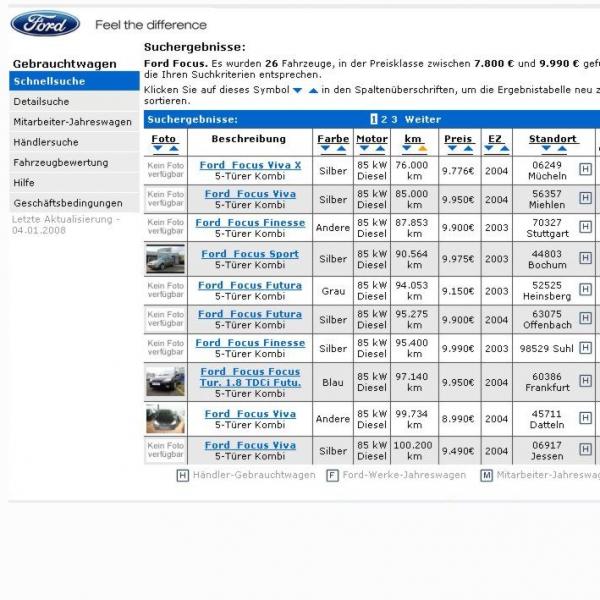Select Händlersuche in the sidebar

coord(45,142)
